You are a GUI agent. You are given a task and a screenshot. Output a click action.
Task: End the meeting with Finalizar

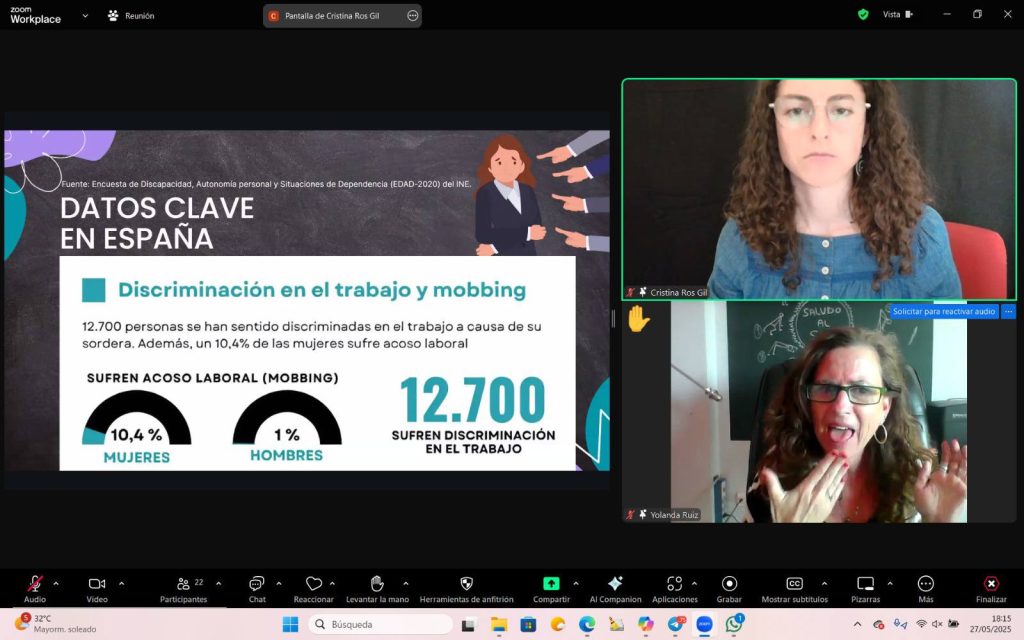[991, 588]
